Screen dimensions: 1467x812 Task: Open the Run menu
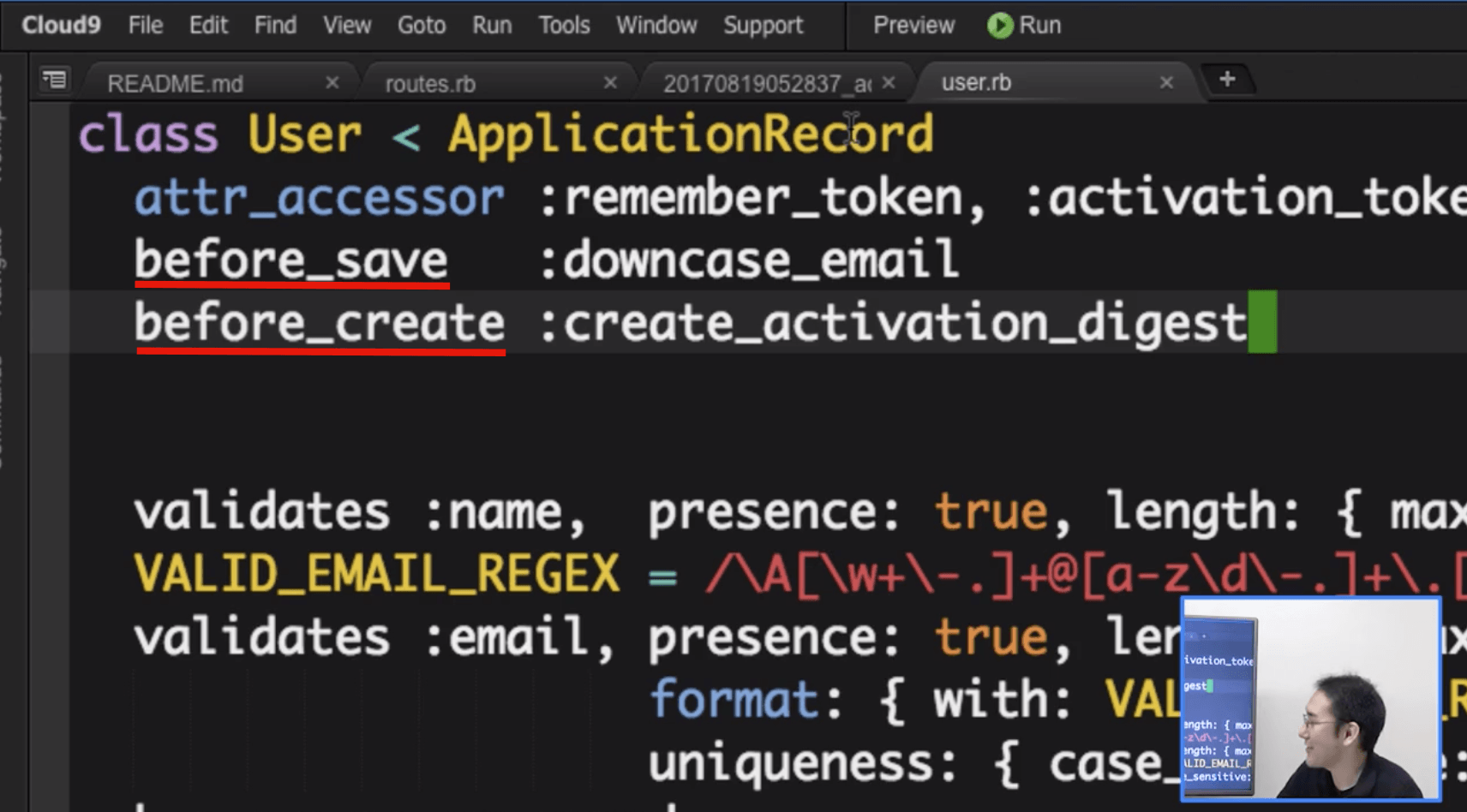(492, 25)
